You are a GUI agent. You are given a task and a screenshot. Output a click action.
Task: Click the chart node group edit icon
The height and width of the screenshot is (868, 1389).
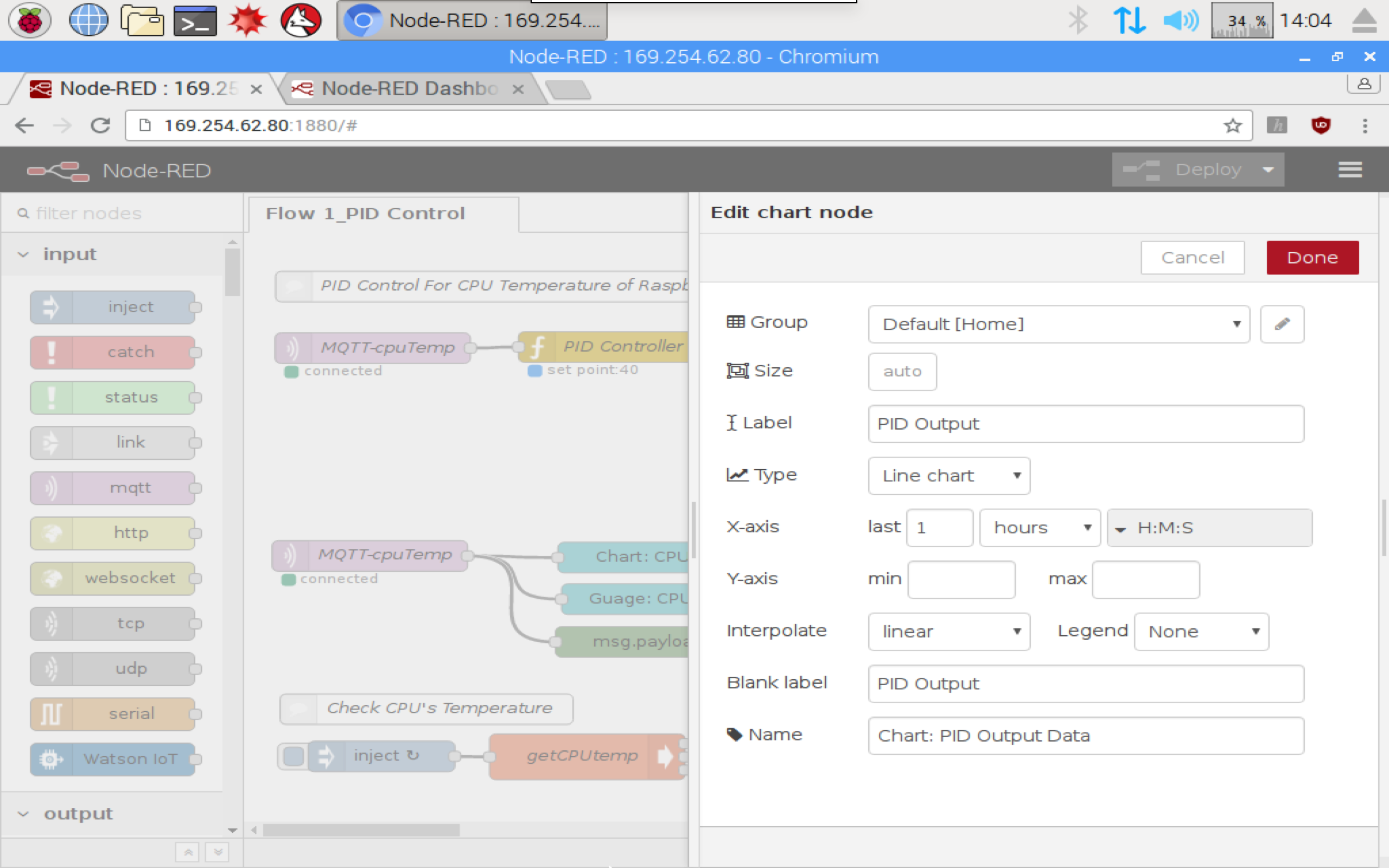pos(1282,324)
